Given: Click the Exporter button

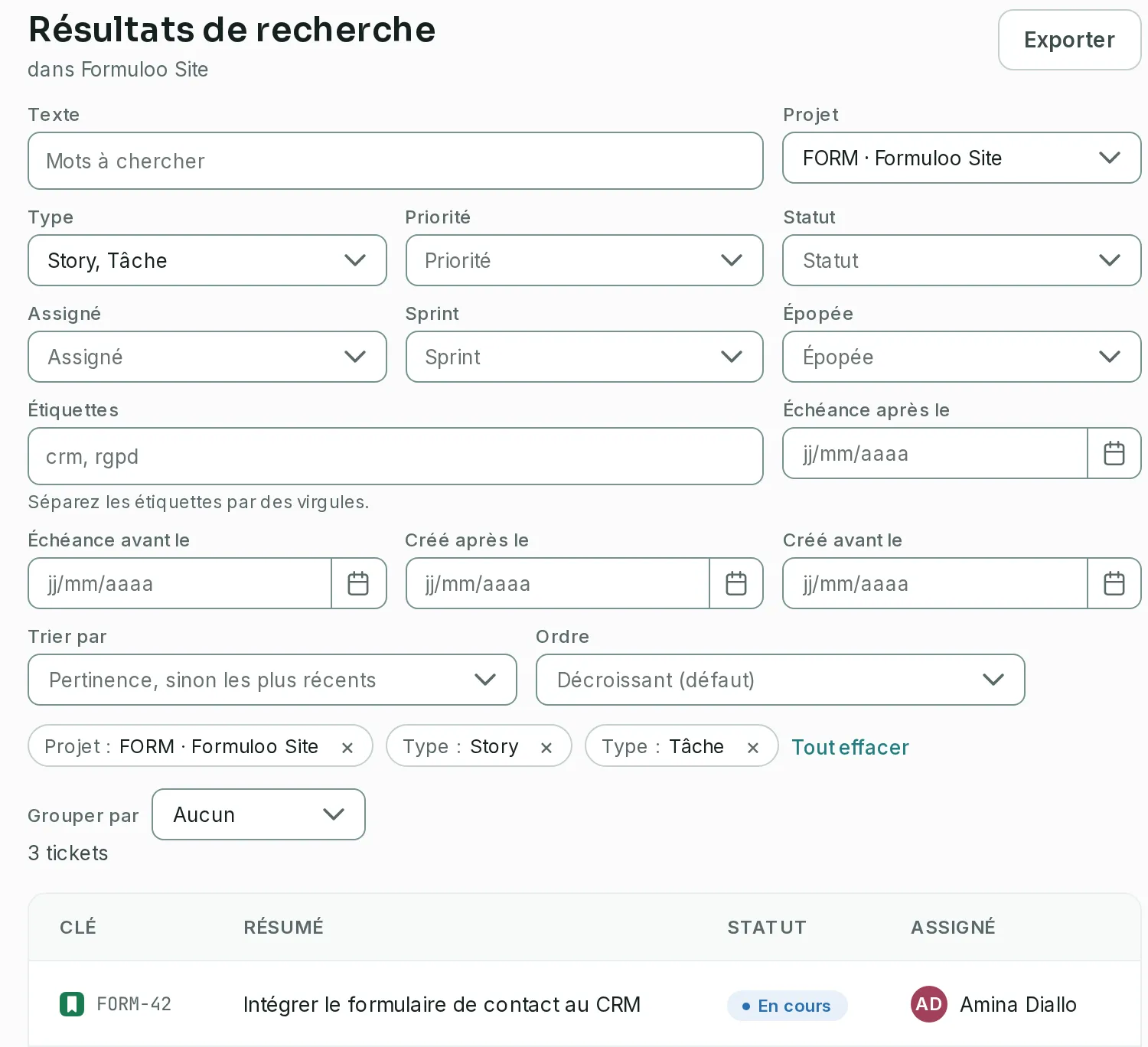Looking at the screenshot, I should click(x=1070, y=40).
